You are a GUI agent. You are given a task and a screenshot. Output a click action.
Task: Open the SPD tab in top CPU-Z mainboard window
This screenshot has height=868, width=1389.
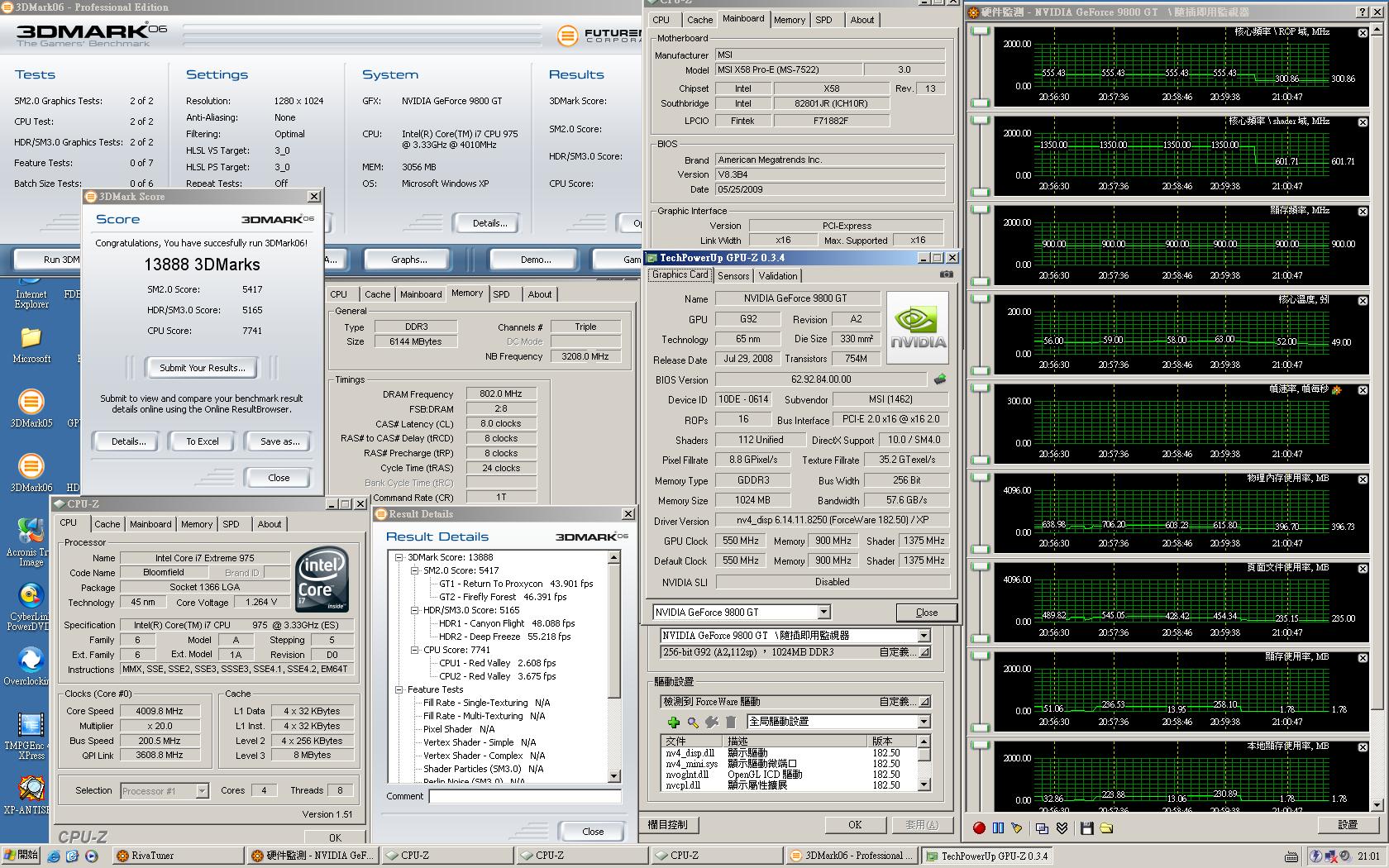pos(823,20)
